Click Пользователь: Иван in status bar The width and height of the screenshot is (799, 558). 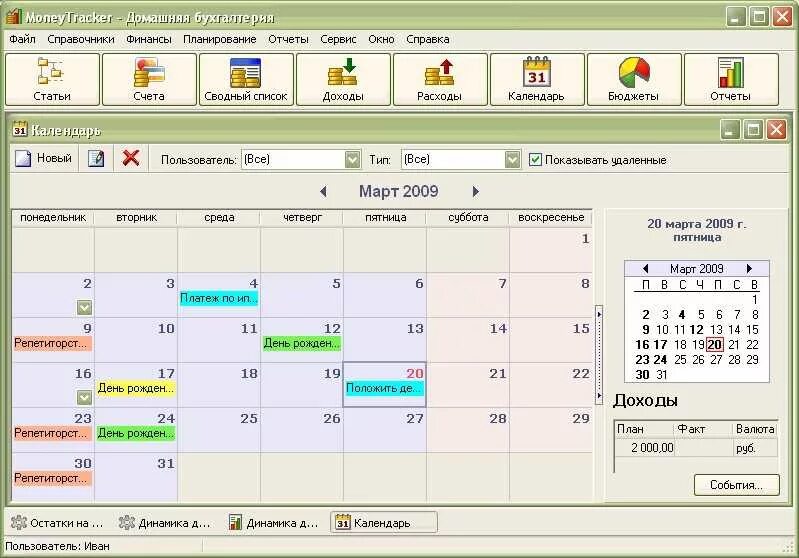(x=57, y=546)
